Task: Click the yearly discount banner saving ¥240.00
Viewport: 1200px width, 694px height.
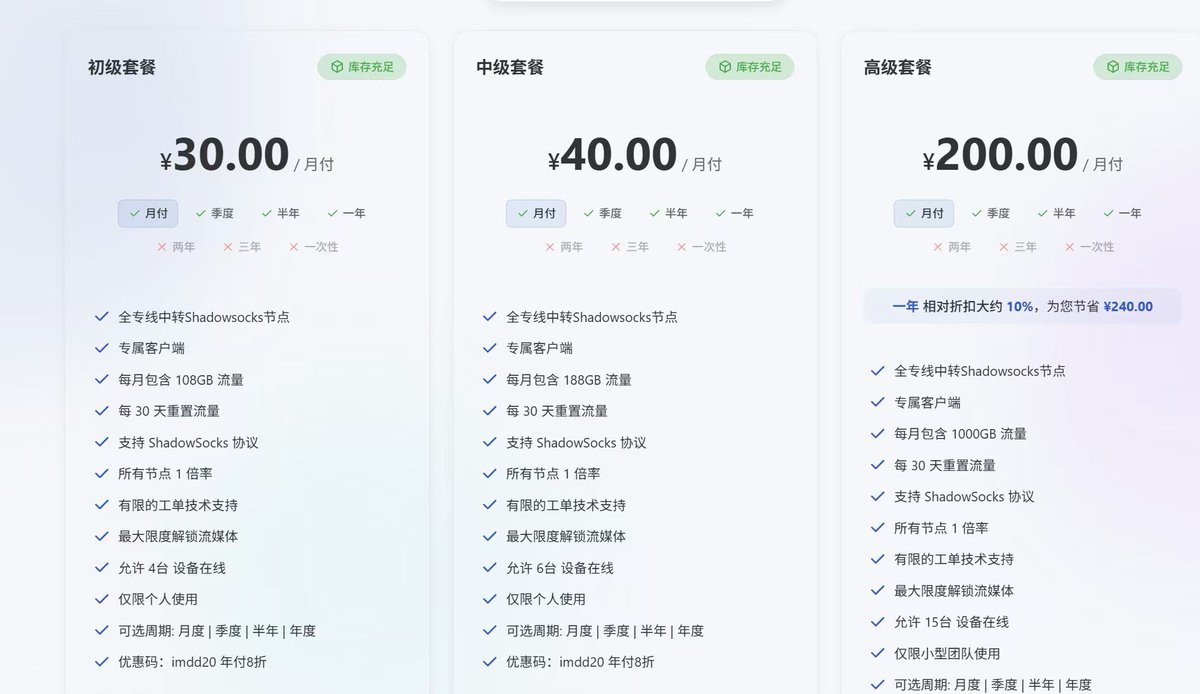Action: tap(1023, 306)
